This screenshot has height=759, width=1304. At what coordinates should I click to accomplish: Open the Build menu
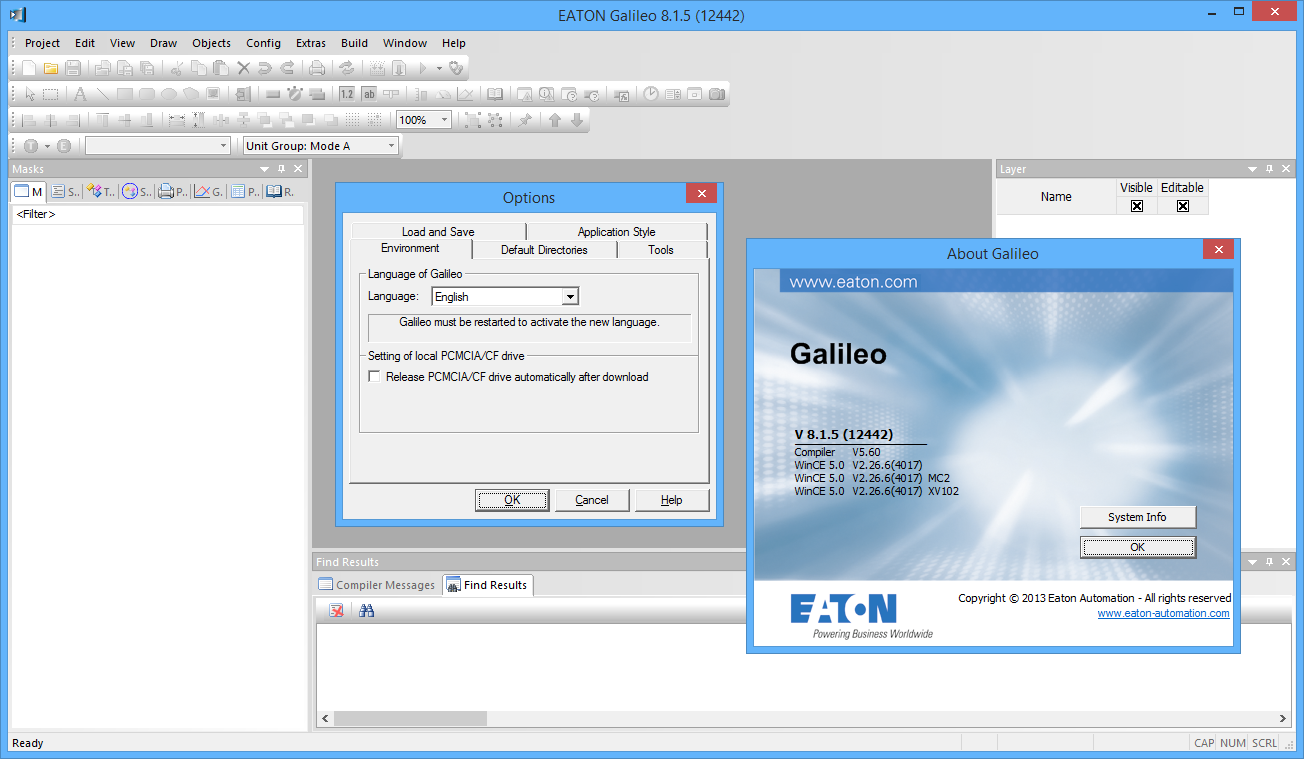click(x=355, y=43)
